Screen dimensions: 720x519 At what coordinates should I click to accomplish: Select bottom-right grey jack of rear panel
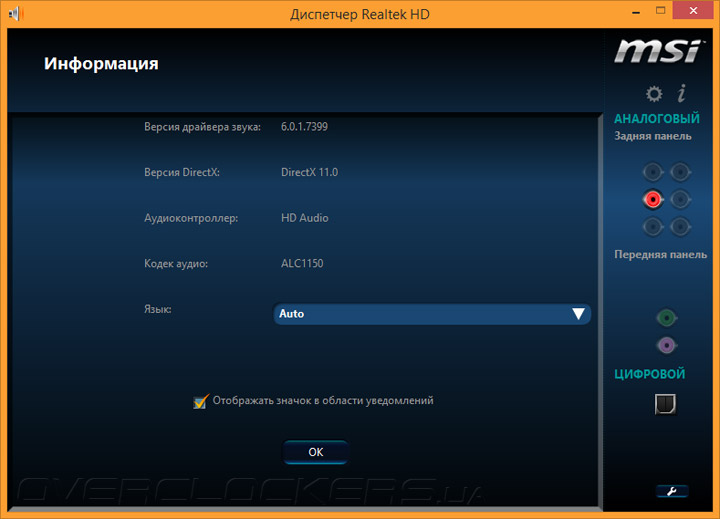[x=680, y=226]
